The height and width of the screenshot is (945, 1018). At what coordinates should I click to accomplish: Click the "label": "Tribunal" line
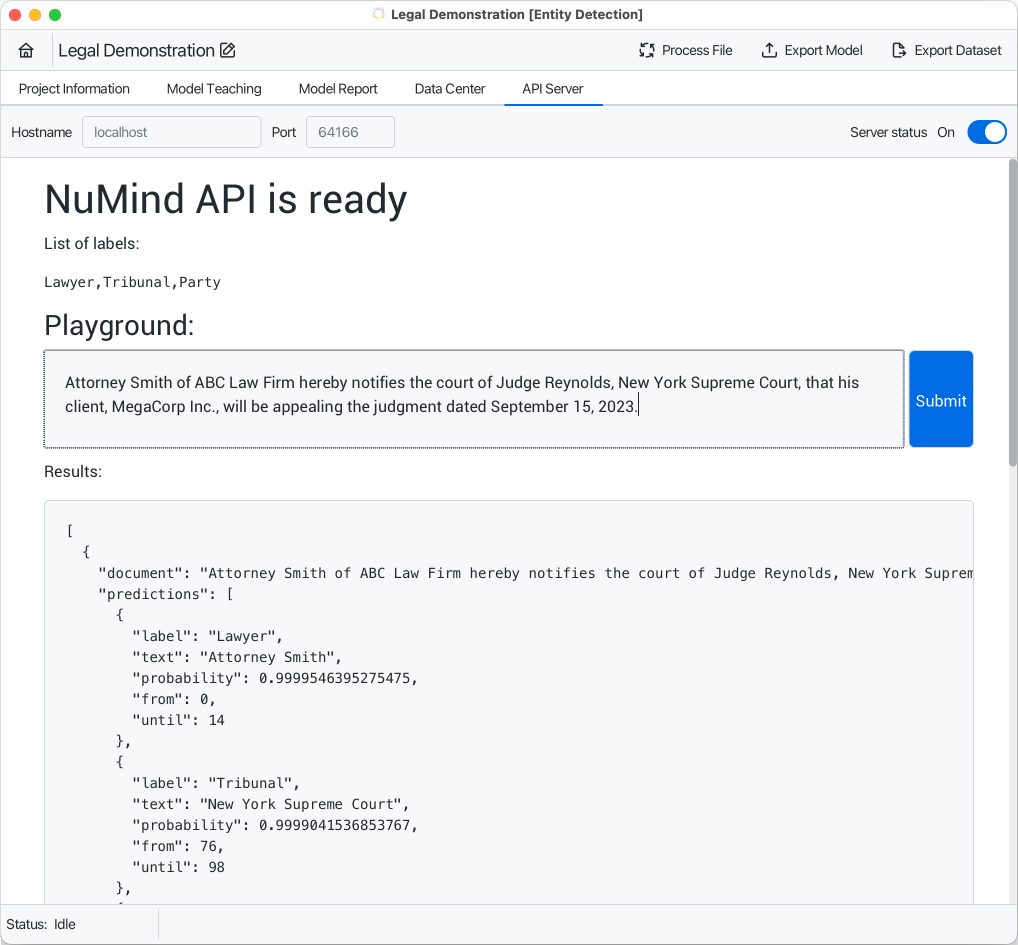[216, 783]
